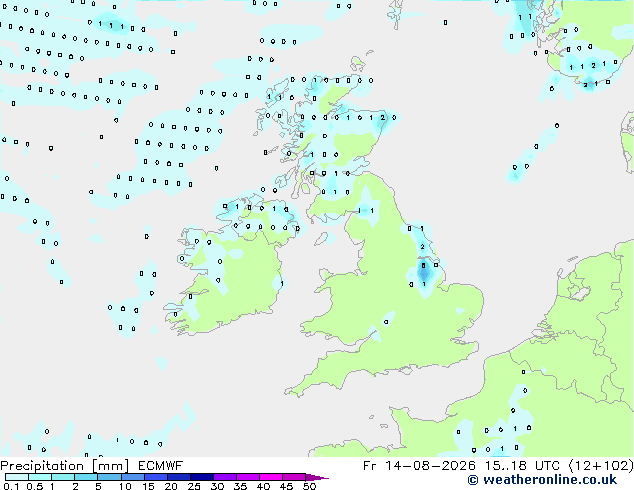Click the 20–25 mm dark blue swatch
Viewport: 634px width, 490px height.
[x=178, y=477]
